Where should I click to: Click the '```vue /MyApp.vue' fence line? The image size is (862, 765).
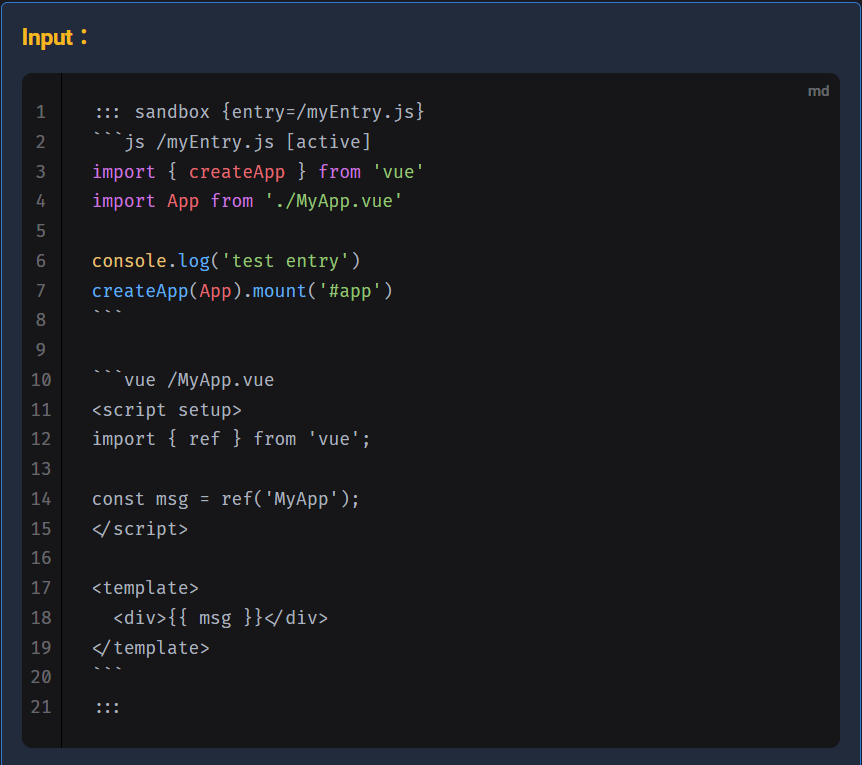(184, 380)
